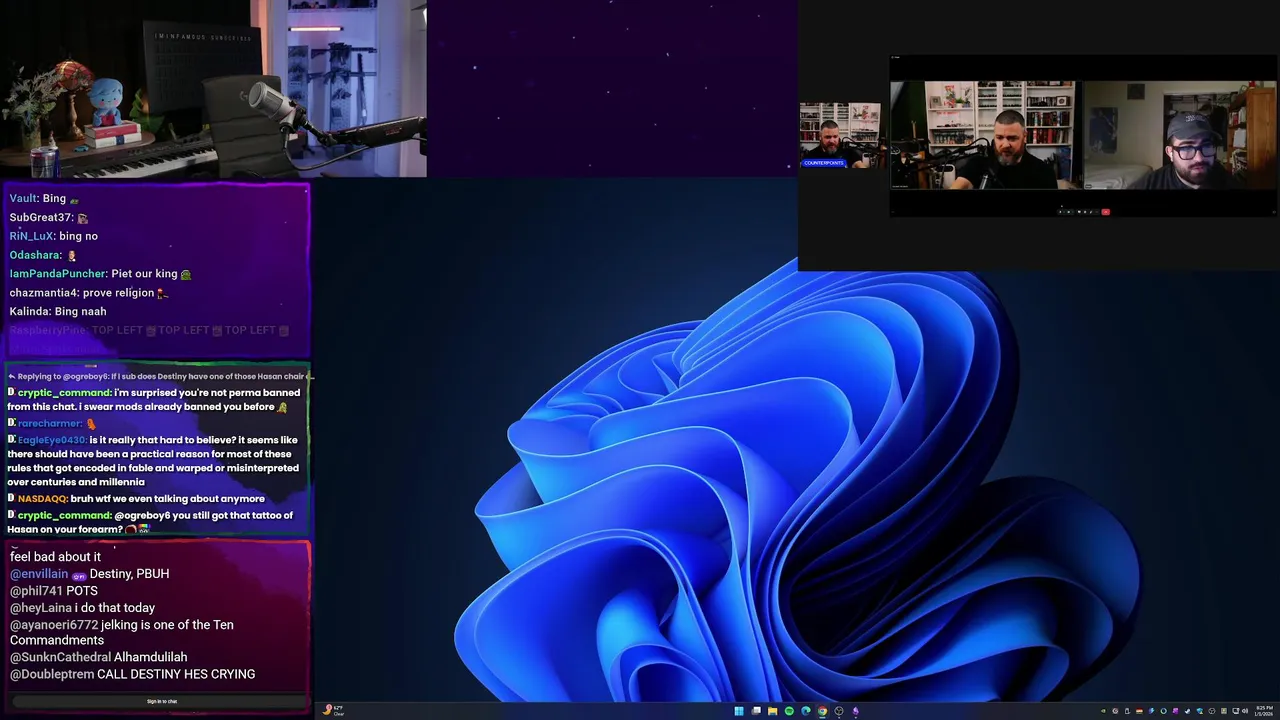Open the Windows Start menu
This screenshot has width=1280, height=720.
click(739, 711)
